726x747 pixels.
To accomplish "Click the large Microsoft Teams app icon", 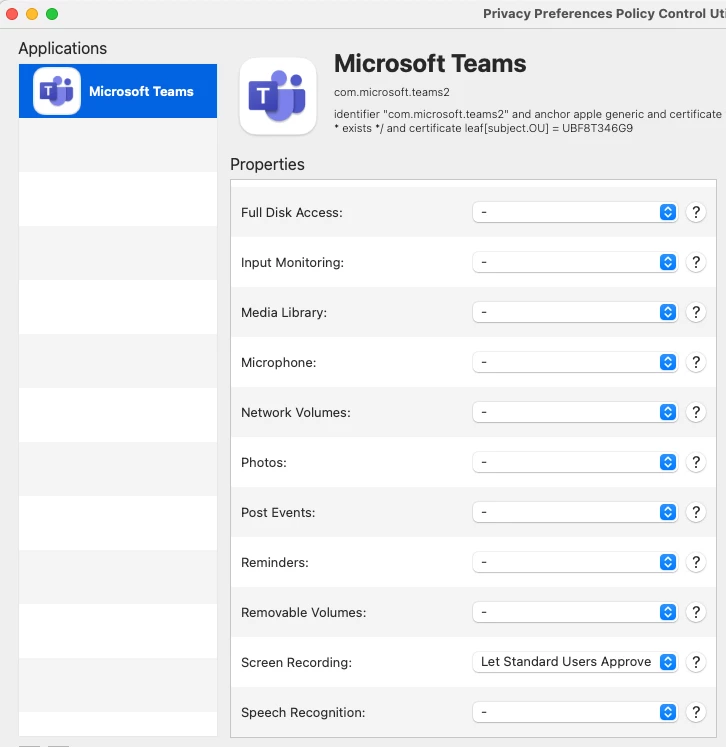I will click(278, 96).
